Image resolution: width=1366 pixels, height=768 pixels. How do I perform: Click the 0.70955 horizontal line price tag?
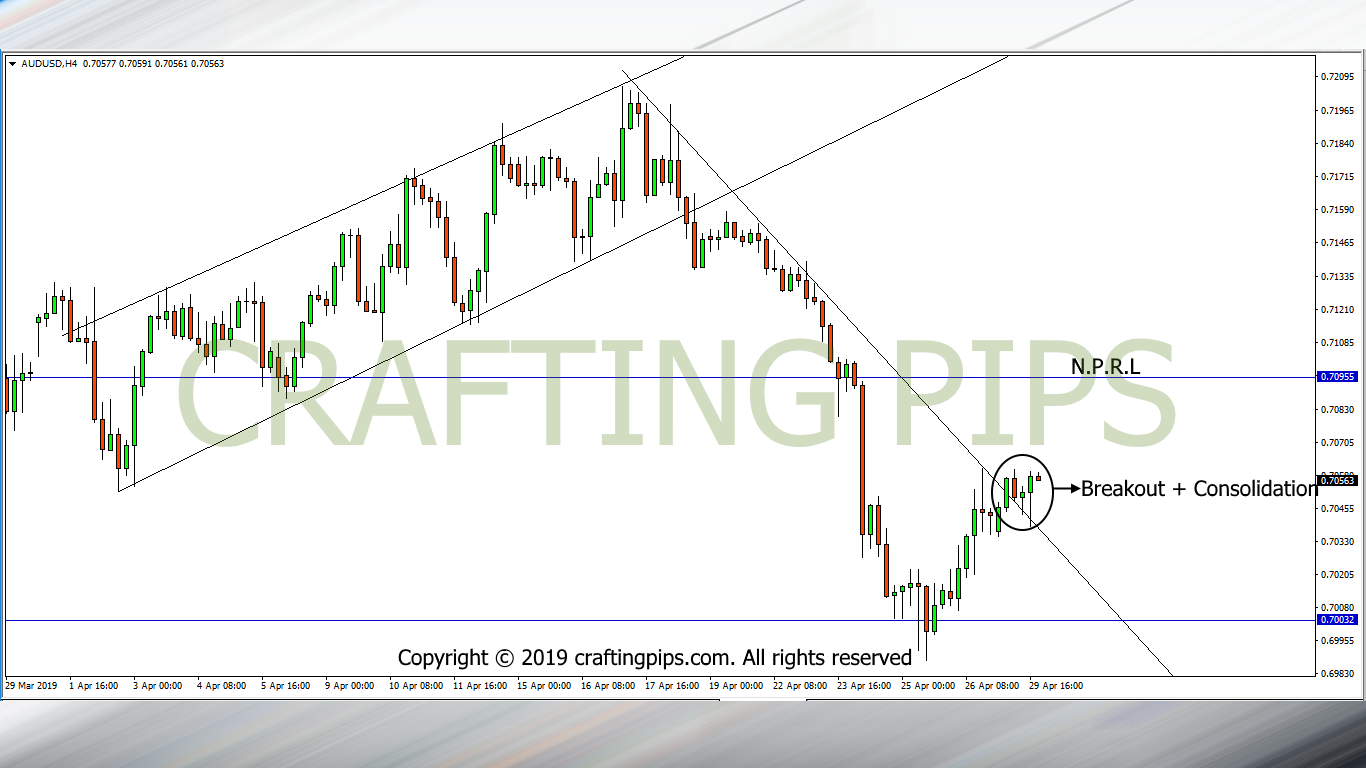1337,377
